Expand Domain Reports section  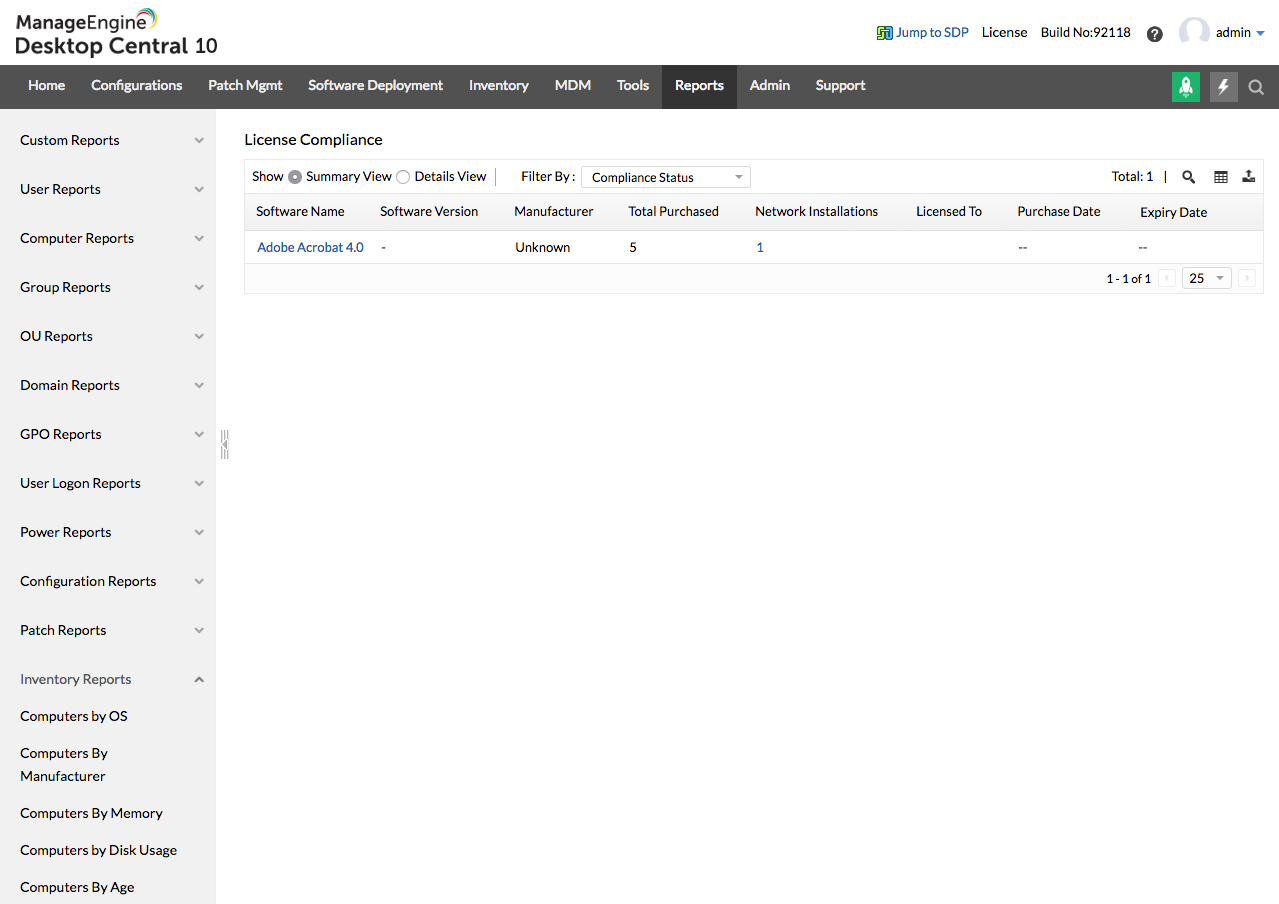[x=108, y=385]
